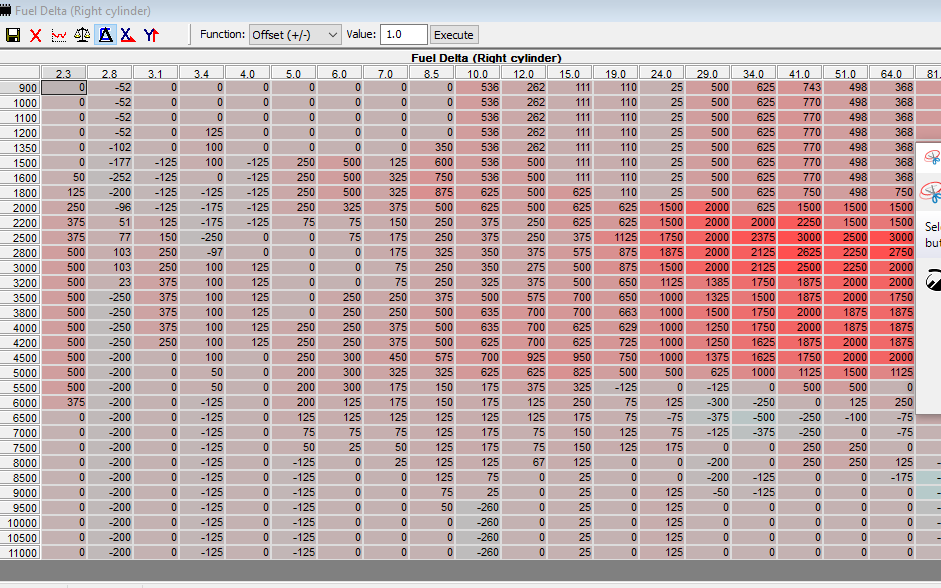Screen dimensions: 941x588
Task: Click the balance scales icon
Action: 82,35
